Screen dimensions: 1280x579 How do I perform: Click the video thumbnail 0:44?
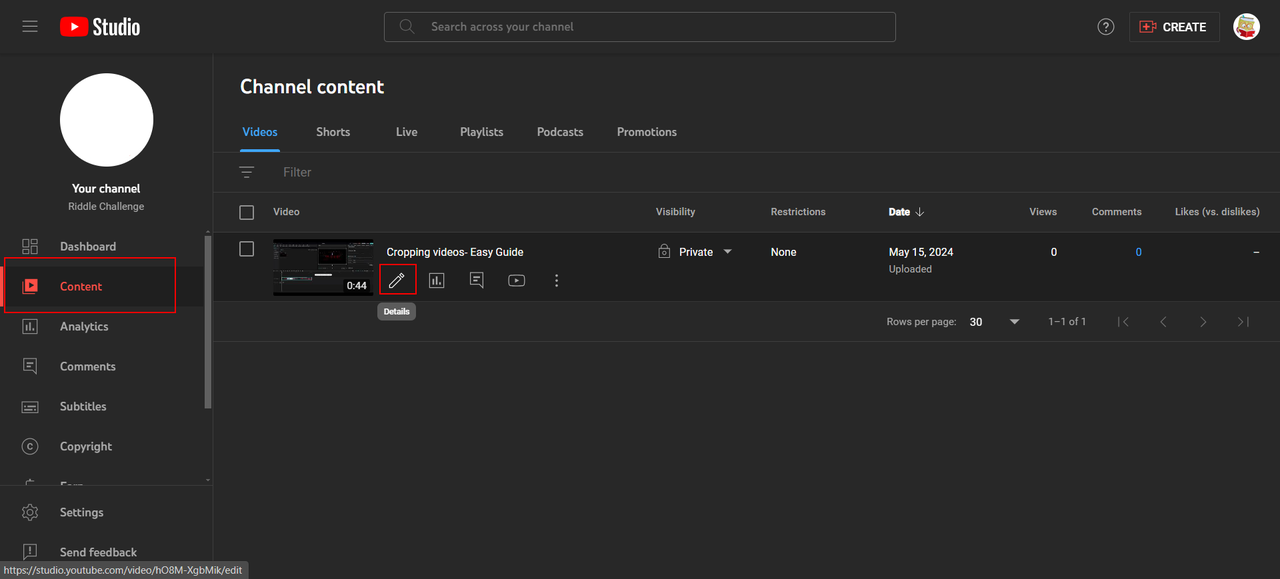323,267
